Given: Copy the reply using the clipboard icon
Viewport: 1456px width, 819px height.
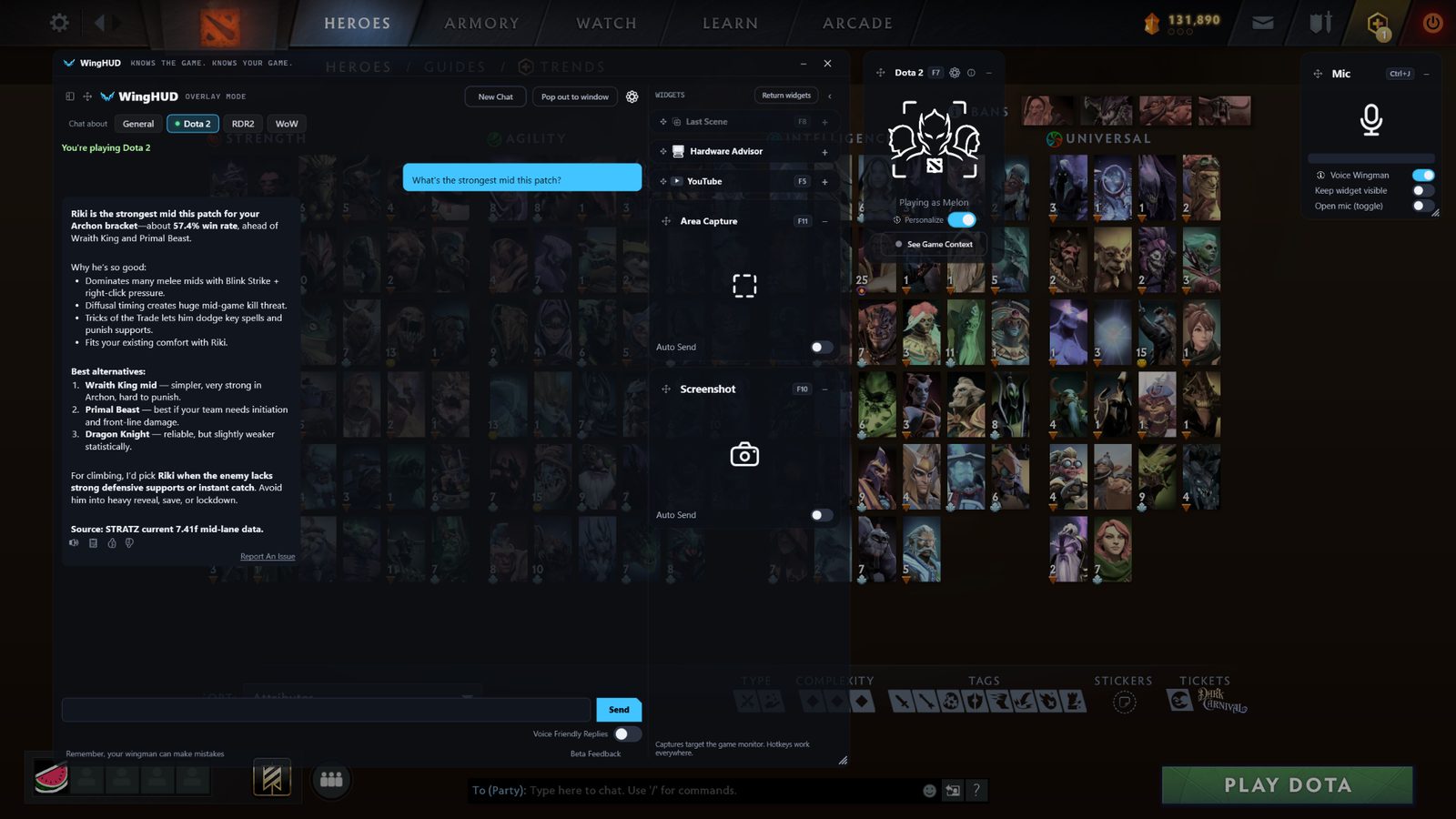Looking at the screenshot, I should [93, 543].
